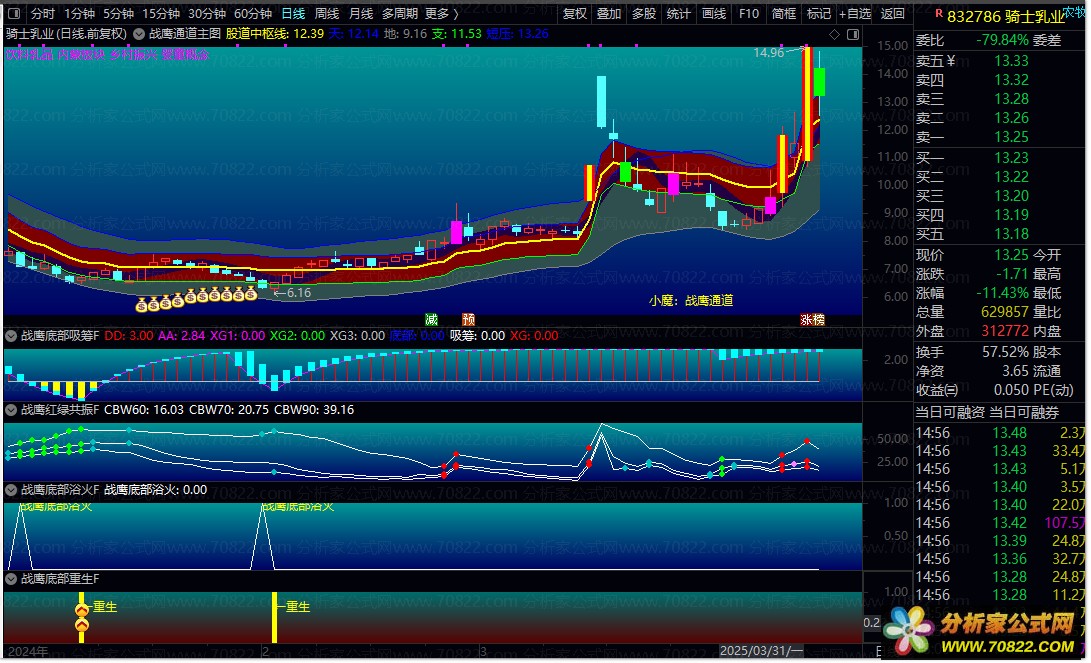Click the 婴童概念 concept tag
1091x663 pixels.
click(x=185, y=54)
